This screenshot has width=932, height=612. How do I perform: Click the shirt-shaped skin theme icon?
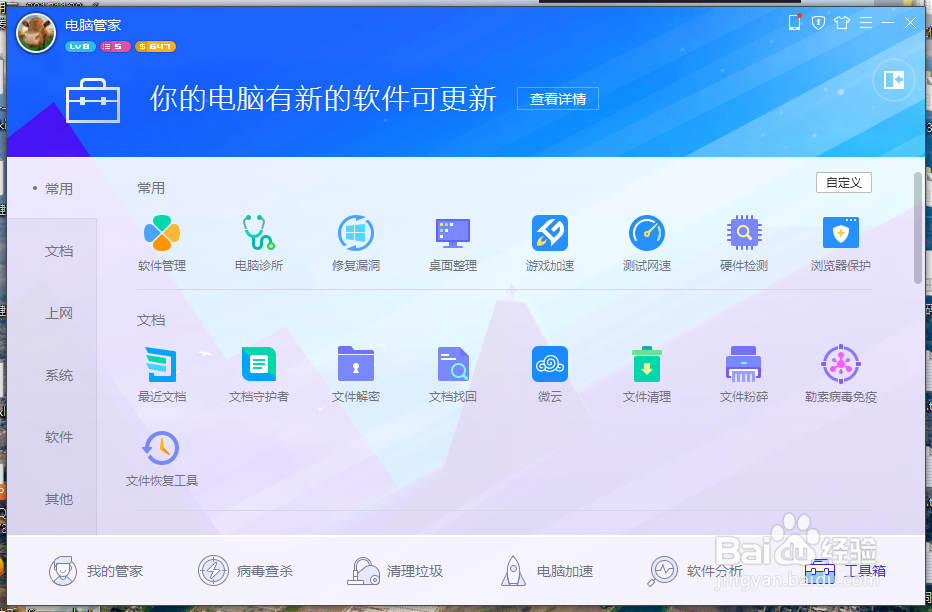click(x=843, y=22)
